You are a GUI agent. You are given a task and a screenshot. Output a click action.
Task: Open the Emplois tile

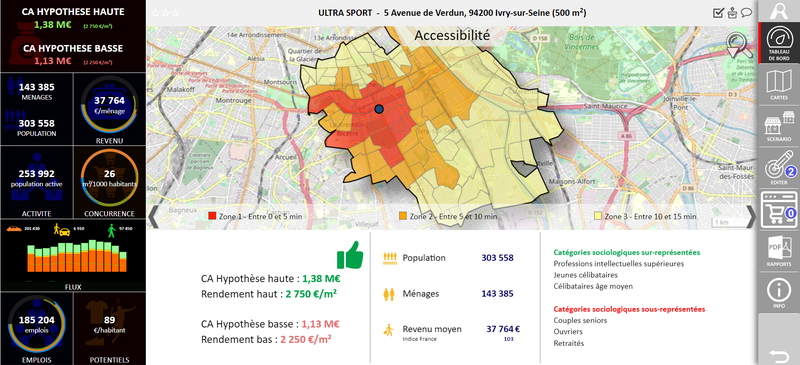click(x=37, y=328)
